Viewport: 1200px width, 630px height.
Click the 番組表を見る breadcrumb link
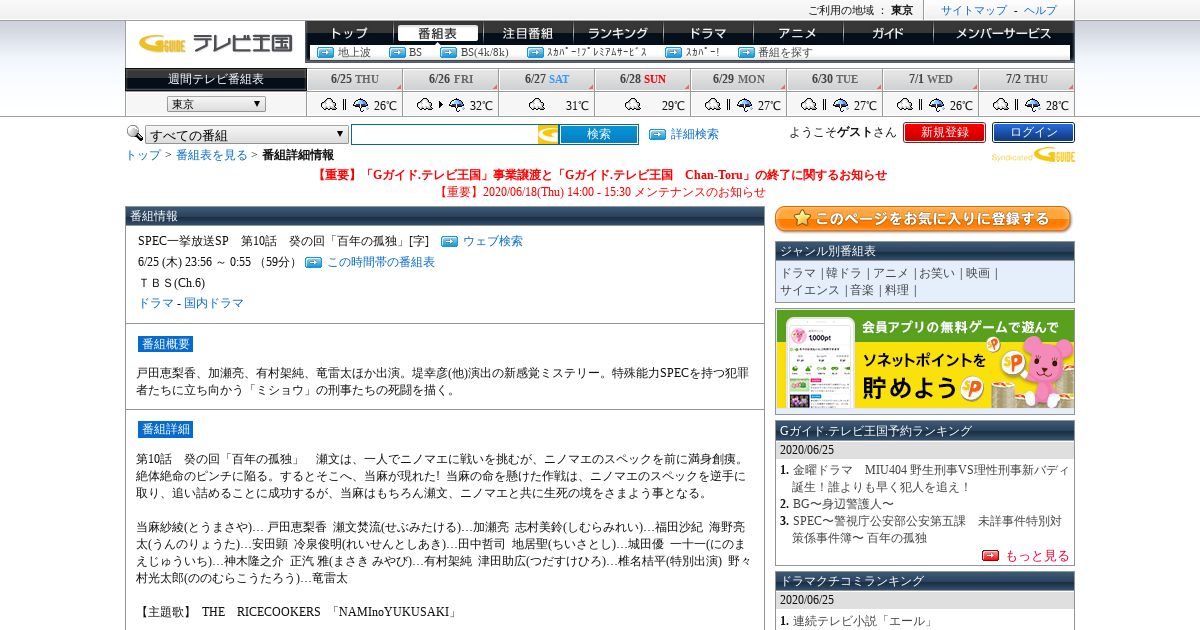point(212,155)
